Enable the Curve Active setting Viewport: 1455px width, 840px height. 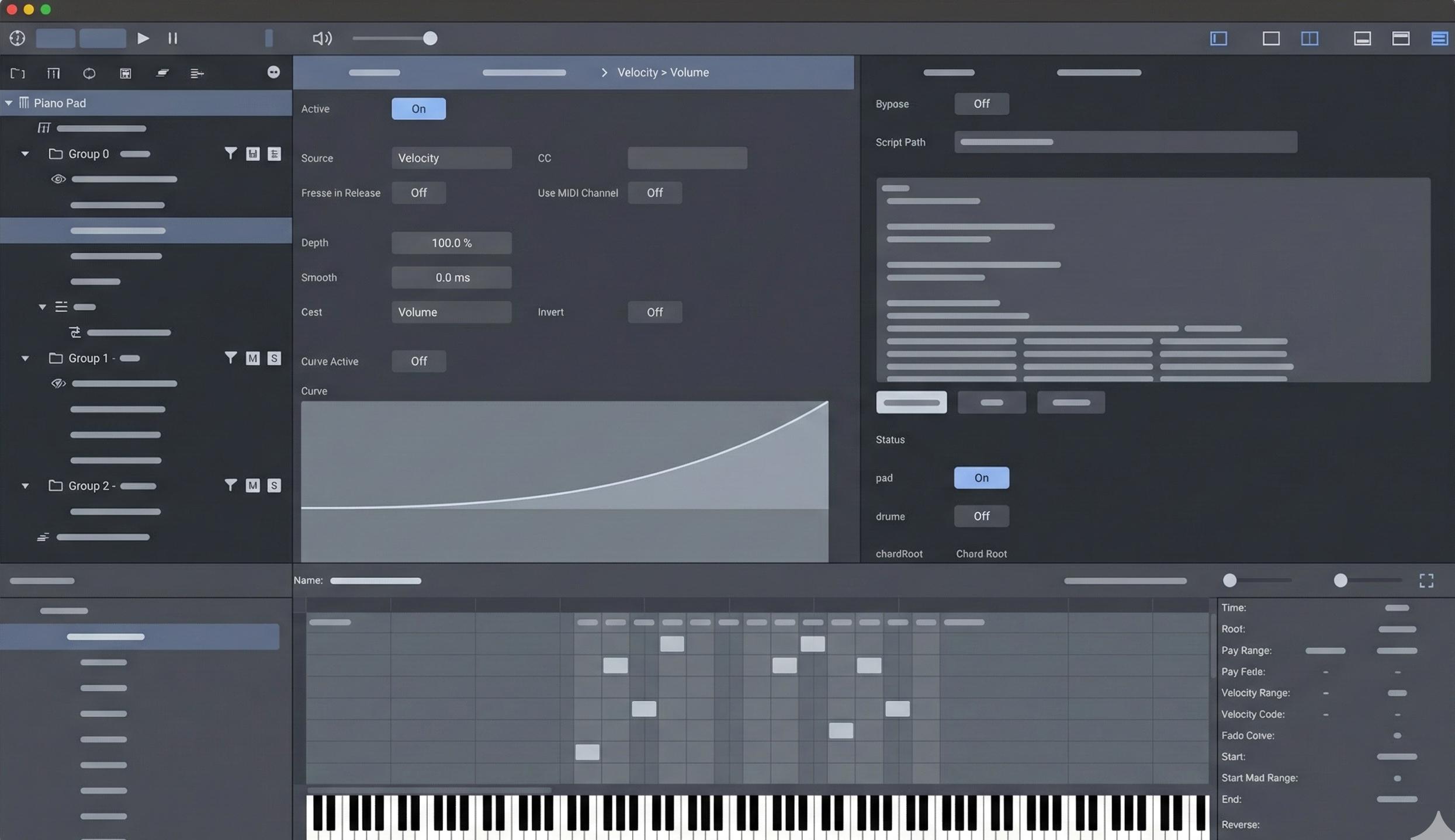[x=418, y=361]
